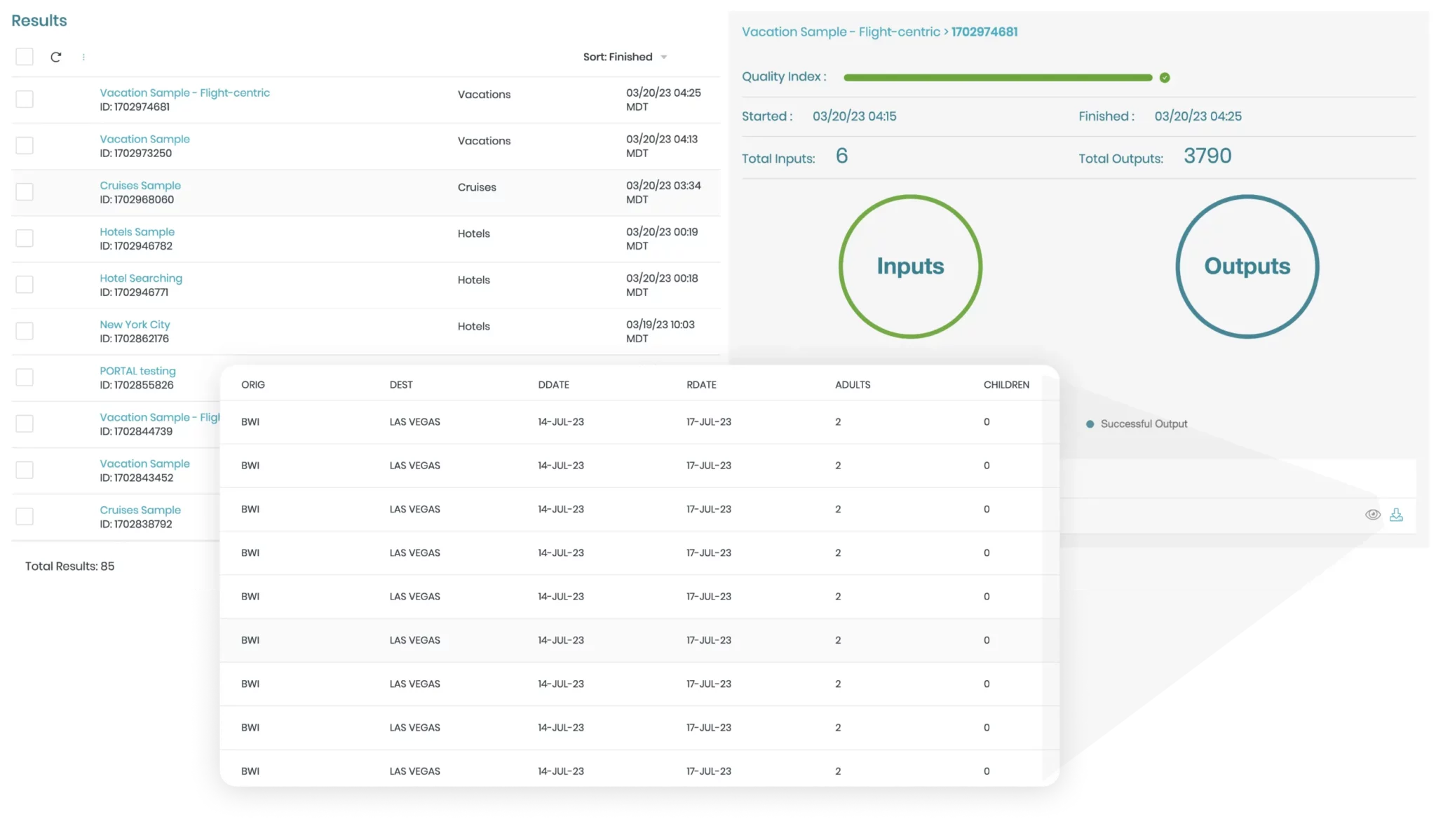Viewport: 1436px width, 840px height.
Task: Click the RDATE column header
Action: tap(701, 384)
